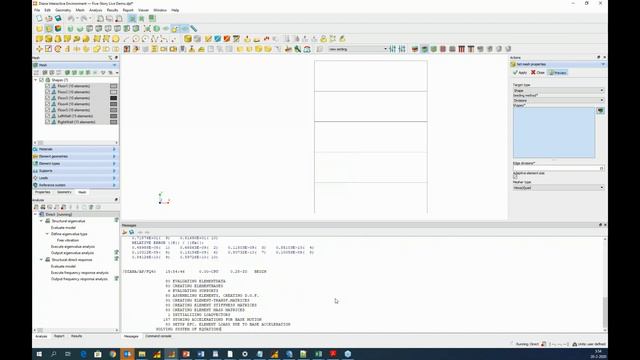This screenshot has width=640, height=360.
Task: Click the checkbox-edit icon in bottom toolbar
Action: tap(49, 49)
